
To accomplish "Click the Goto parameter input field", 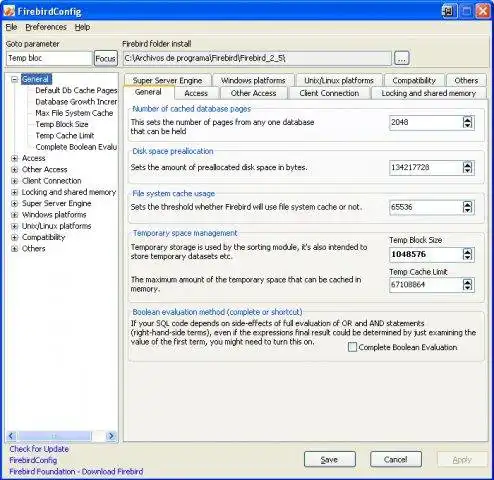I will 49,58.
